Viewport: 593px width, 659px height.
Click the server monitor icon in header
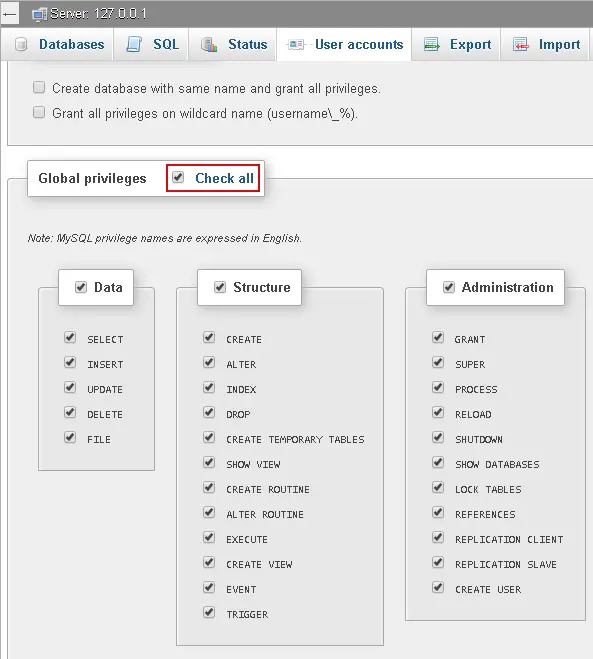click(39, 14)
